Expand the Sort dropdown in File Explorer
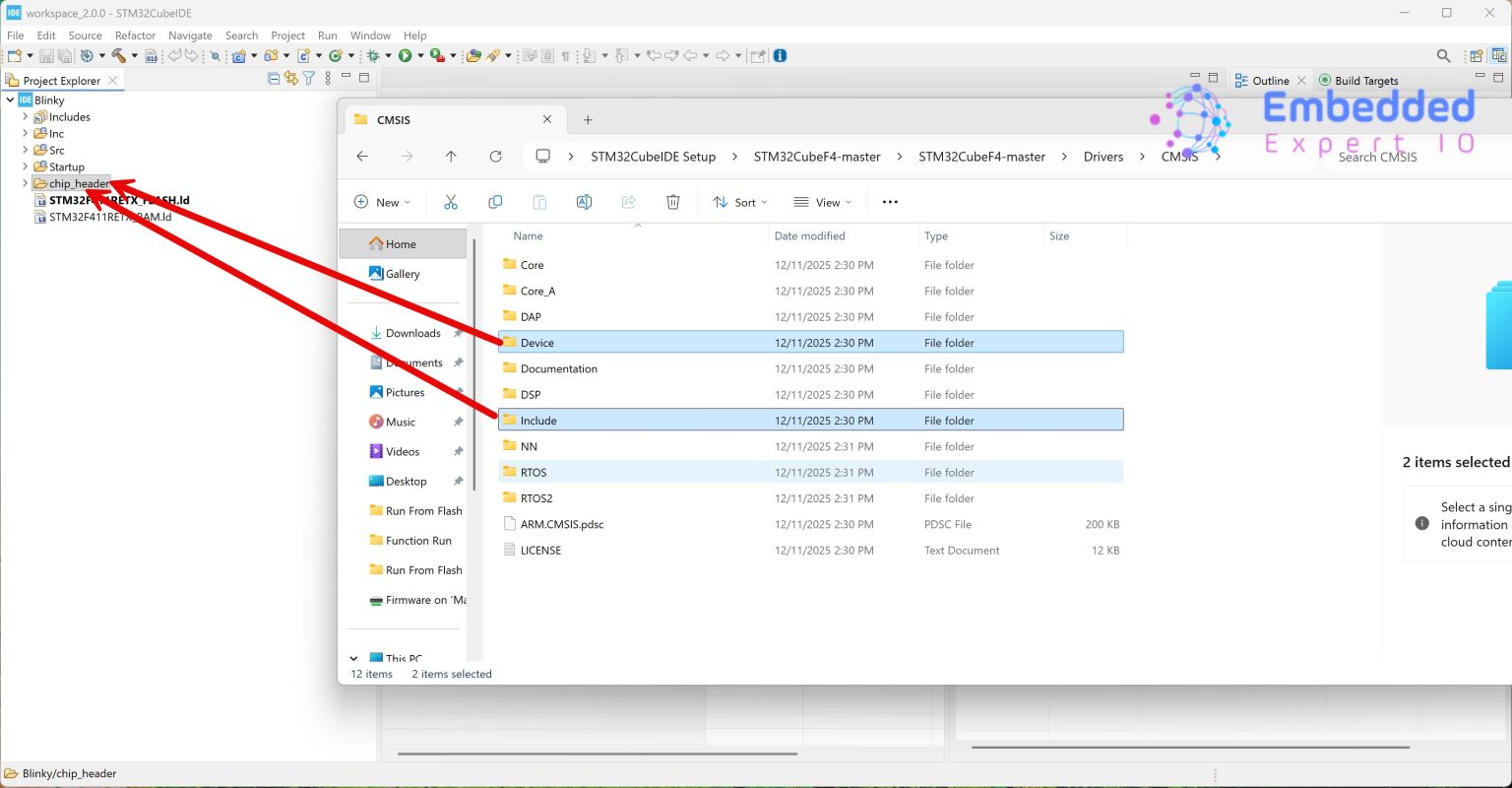Viewport: 1512px width, 788px height. point(740,202)
